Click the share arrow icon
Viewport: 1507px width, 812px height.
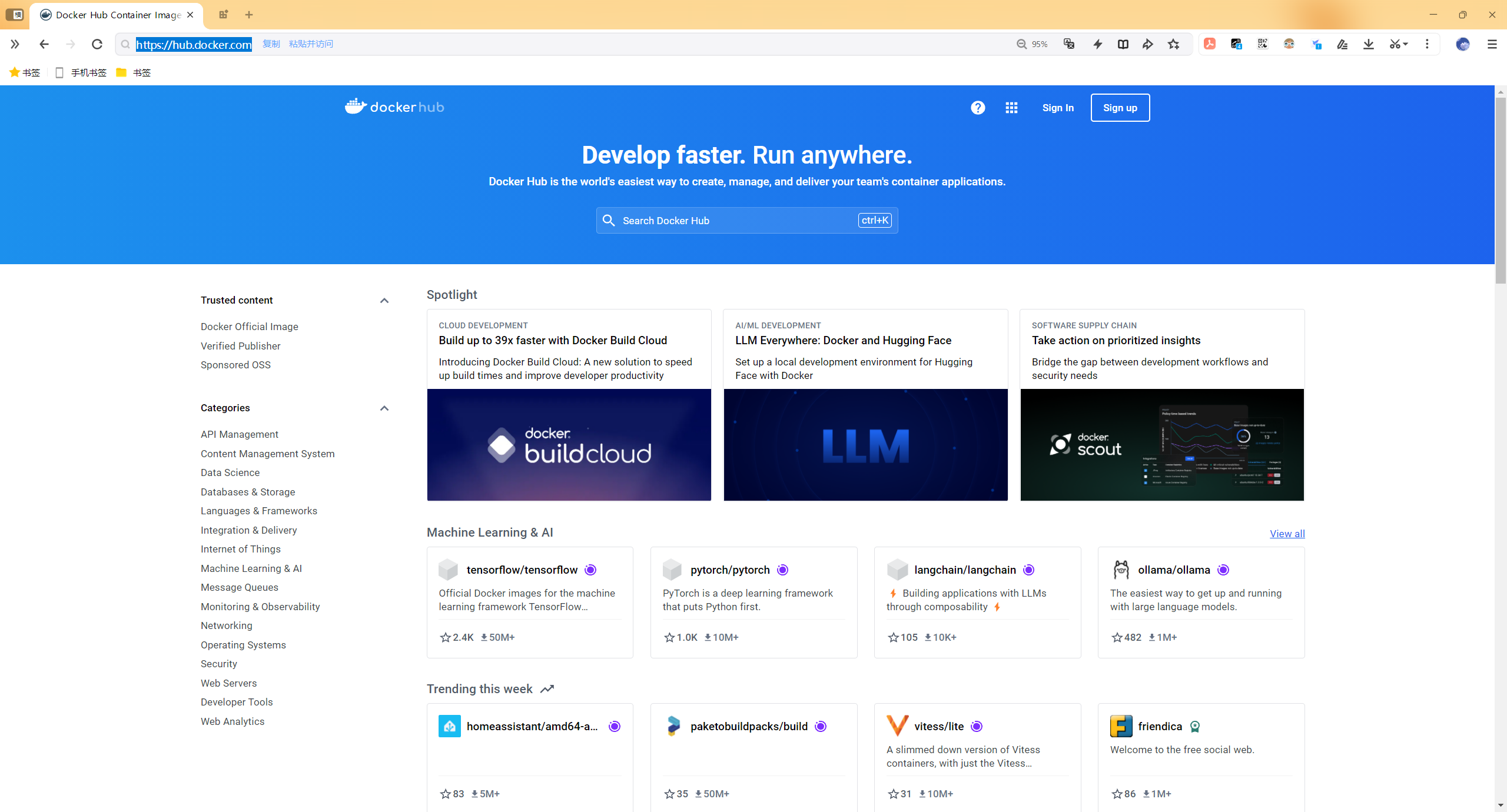[x=1148, y=44]
